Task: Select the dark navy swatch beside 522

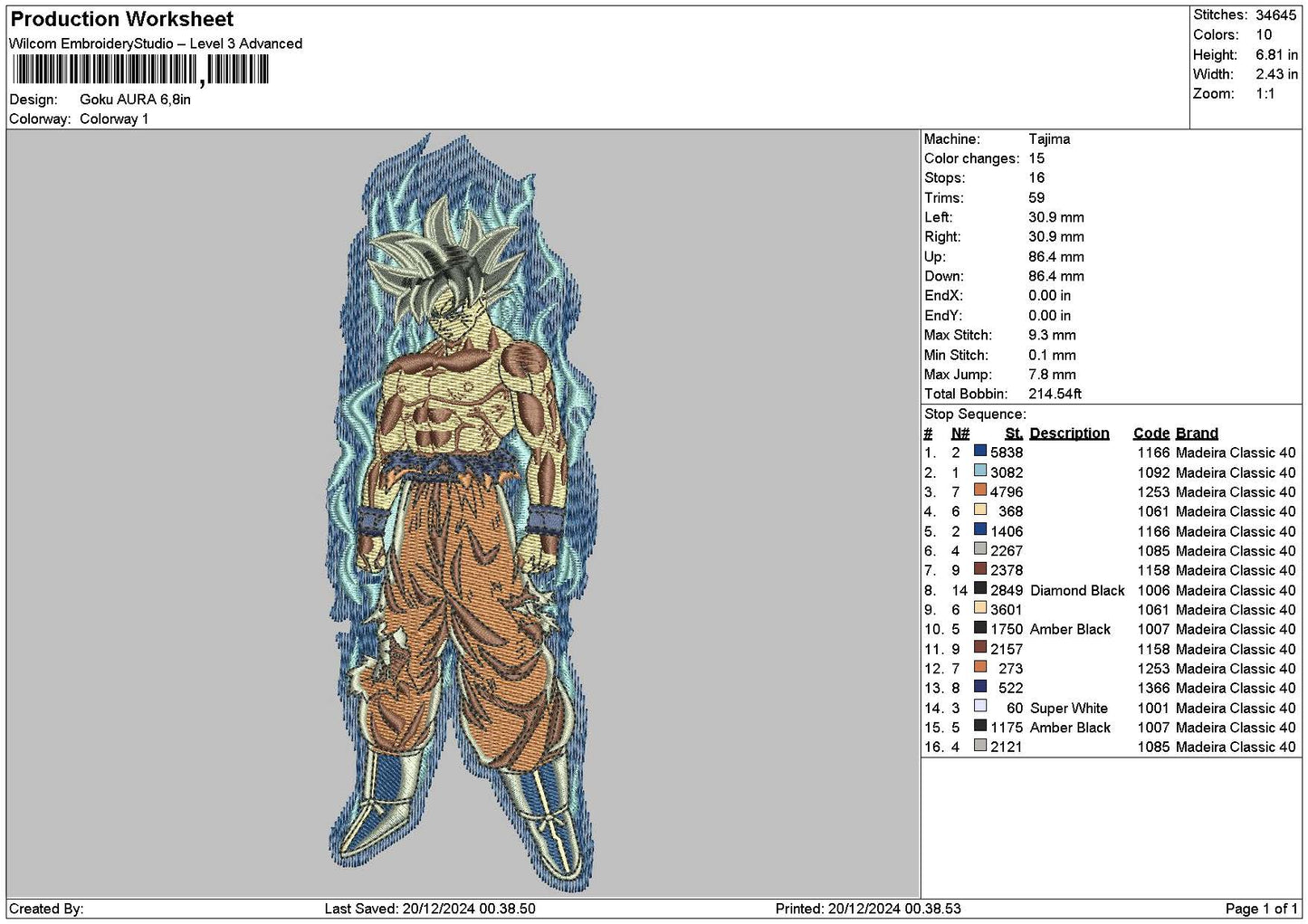Action: [980, 687]
